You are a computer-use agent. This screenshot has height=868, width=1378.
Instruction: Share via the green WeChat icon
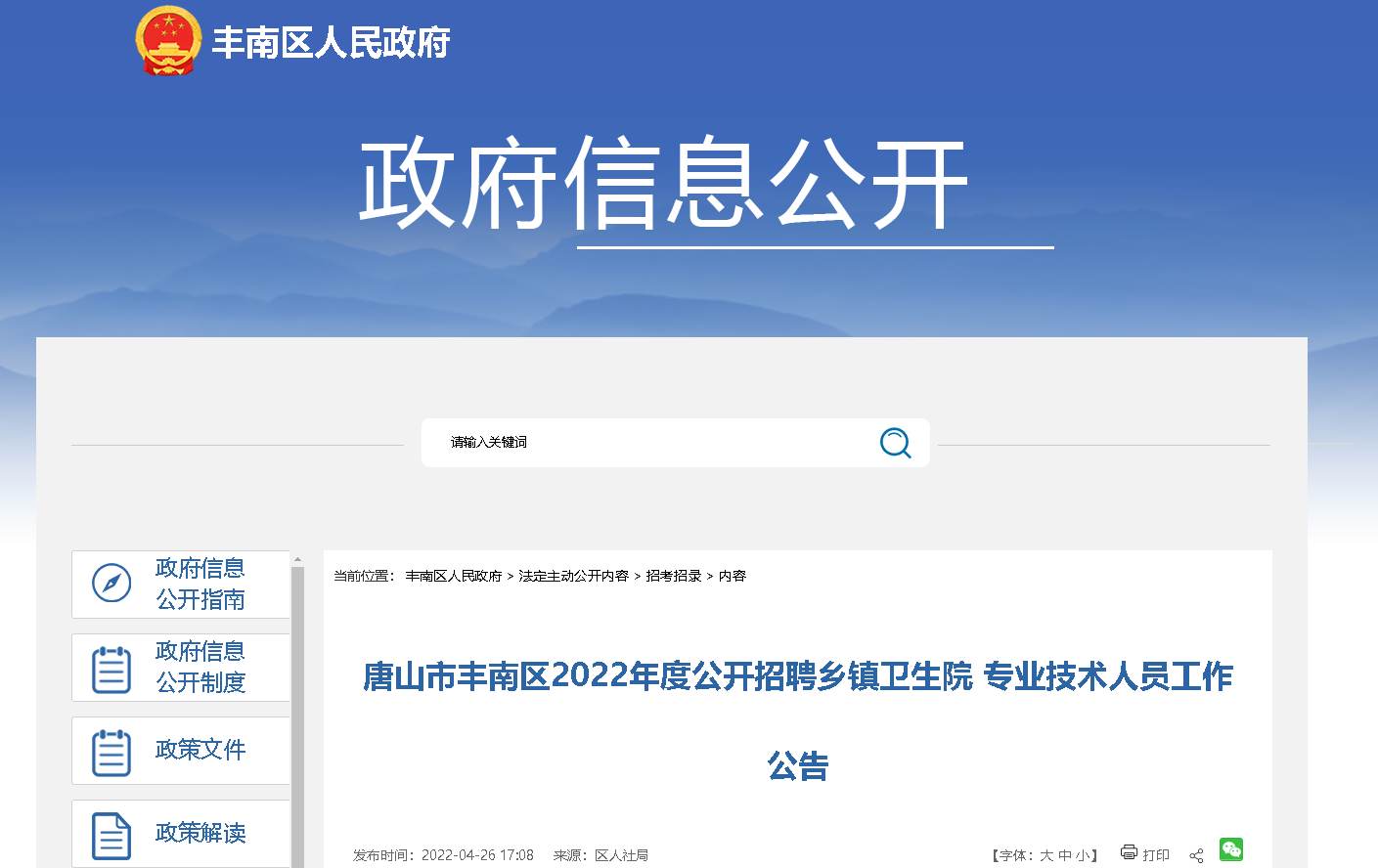[1231, 849]
